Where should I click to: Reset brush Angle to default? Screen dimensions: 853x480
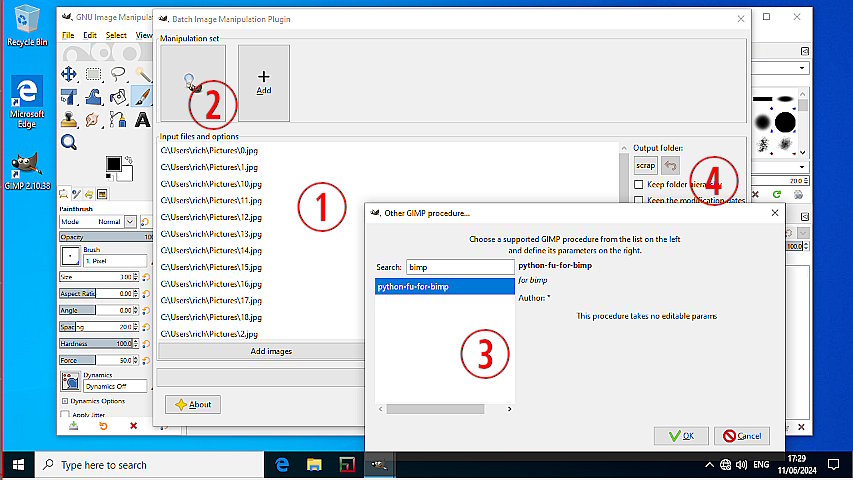(x=146, y=310)
